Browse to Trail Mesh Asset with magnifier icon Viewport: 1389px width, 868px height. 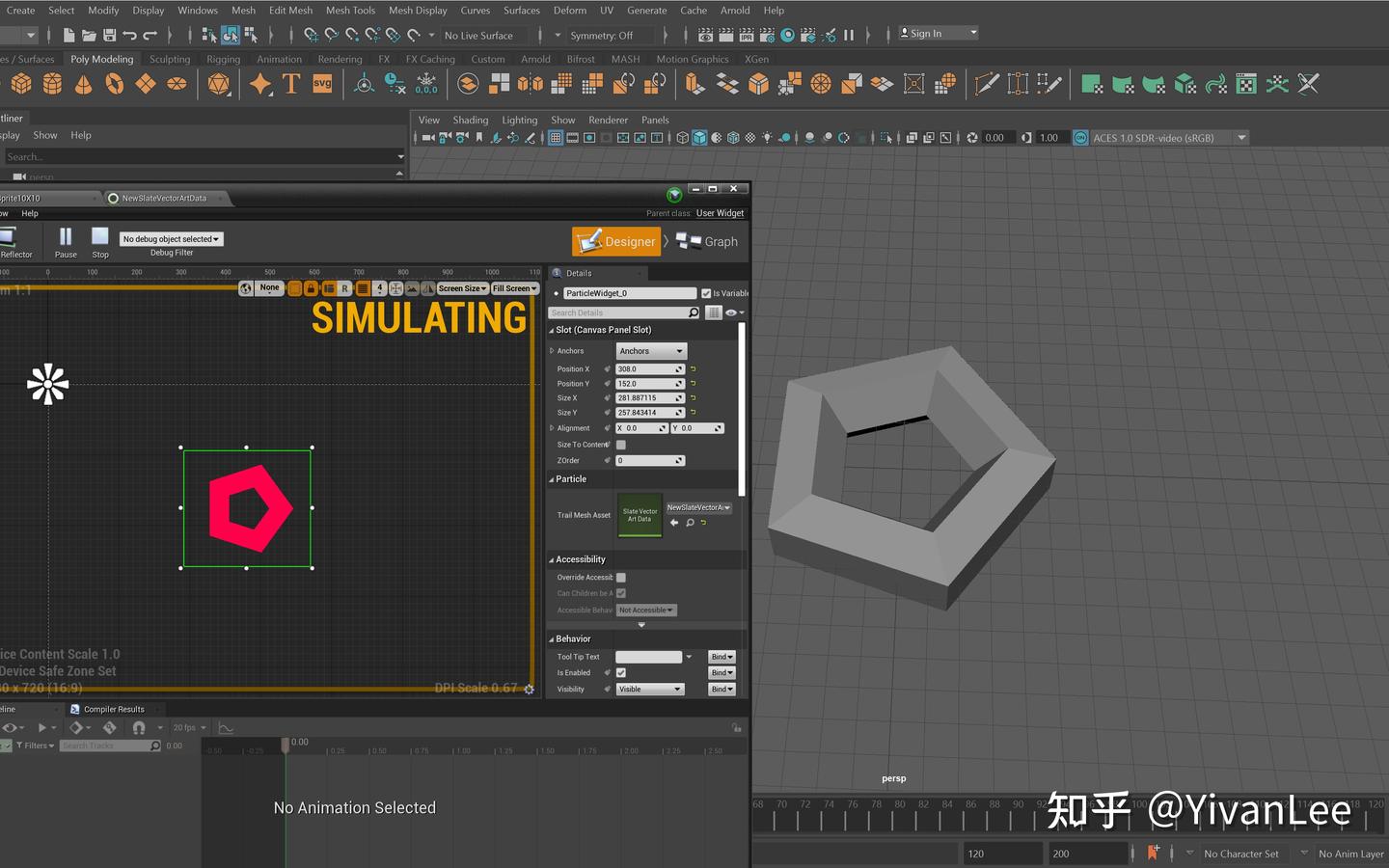pyautogui.click(x=690, y=523)
